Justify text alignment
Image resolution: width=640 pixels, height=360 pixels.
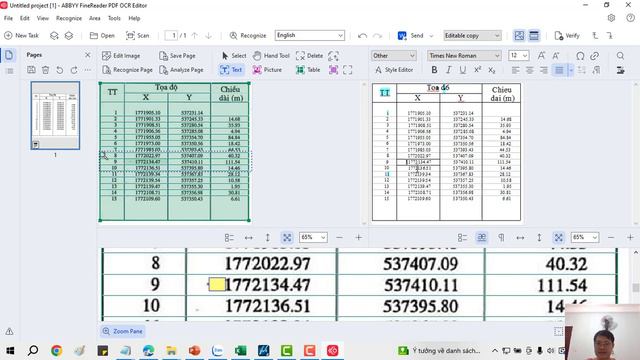pos(559,70)
